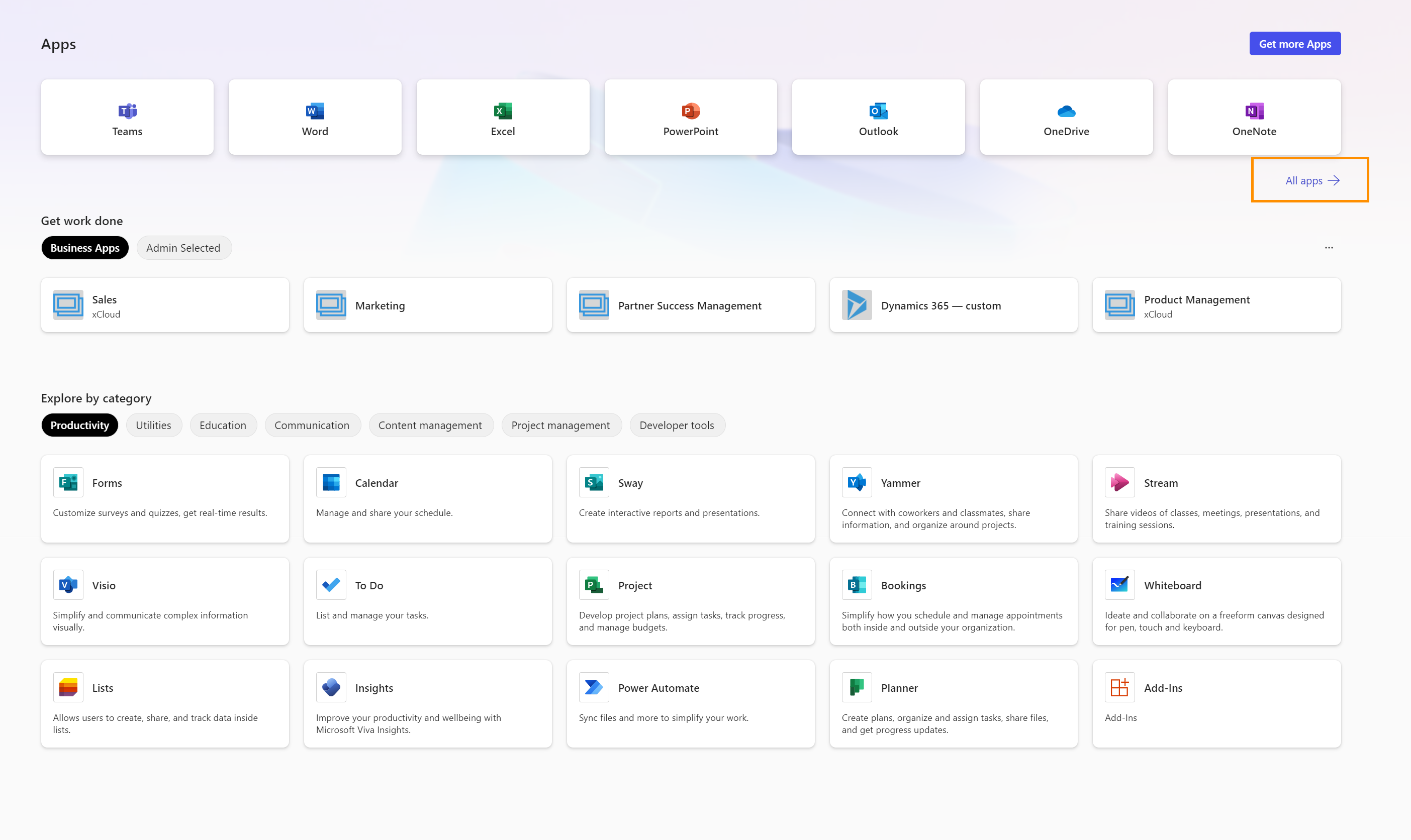
Task: Switch to the Developer tools category
Action: 677,425
